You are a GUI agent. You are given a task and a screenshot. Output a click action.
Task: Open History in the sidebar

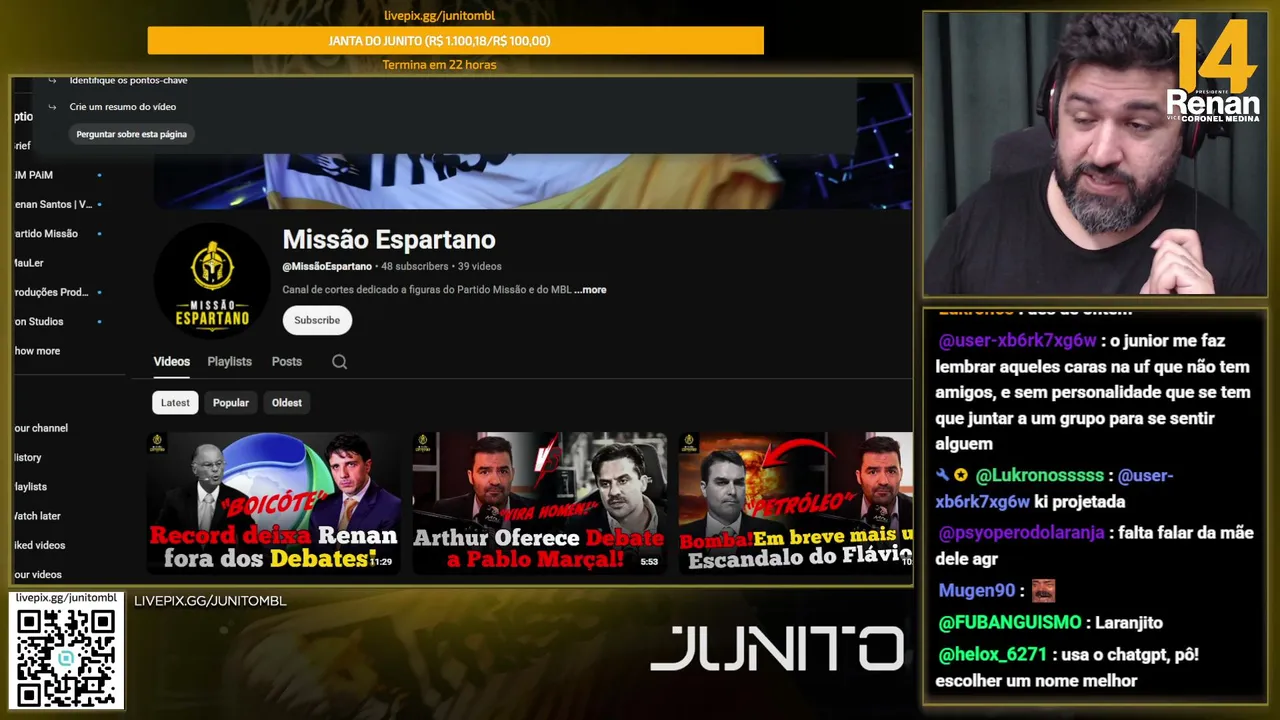pos(28,458)
